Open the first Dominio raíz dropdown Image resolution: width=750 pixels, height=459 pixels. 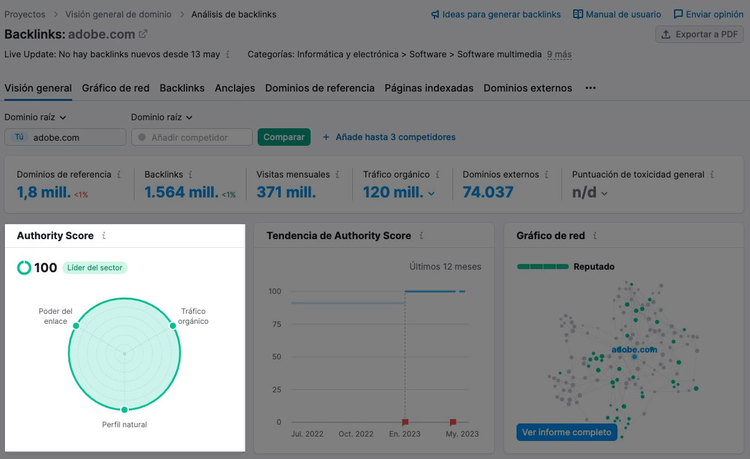(x=35, y=117)
